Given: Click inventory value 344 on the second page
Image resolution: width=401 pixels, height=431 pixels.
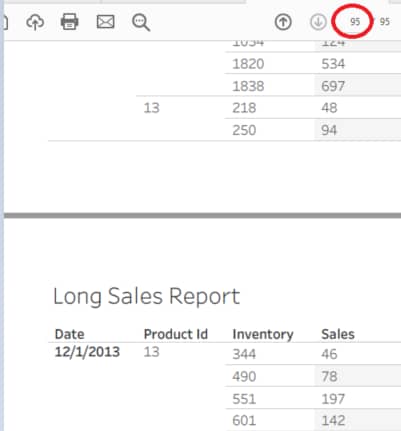Looking at the screenshot, I should tap(244, 354).
